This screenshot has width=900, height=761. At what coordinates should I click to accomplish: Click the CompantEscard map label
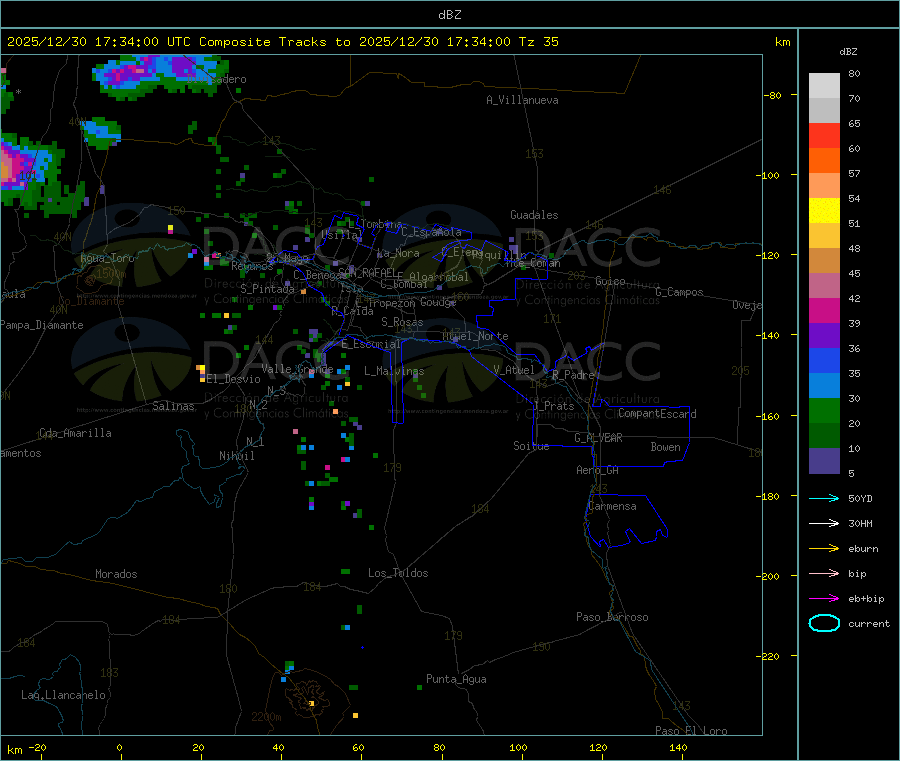657,414
